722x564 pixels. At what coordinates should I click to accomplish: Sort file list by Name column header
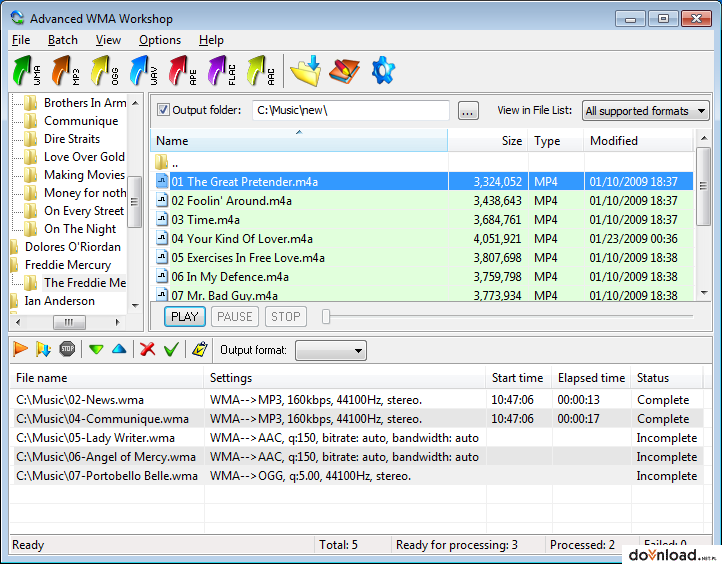[299, 140]
